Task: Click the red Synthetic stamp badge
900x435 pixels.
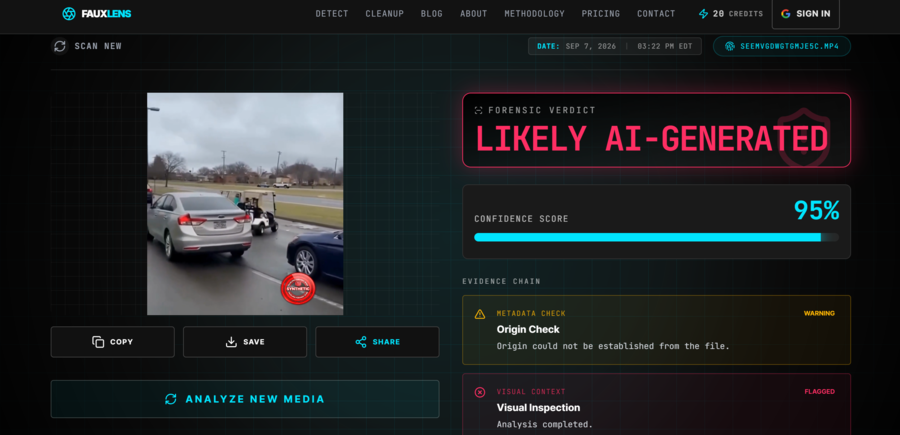Action: (298, 289)
